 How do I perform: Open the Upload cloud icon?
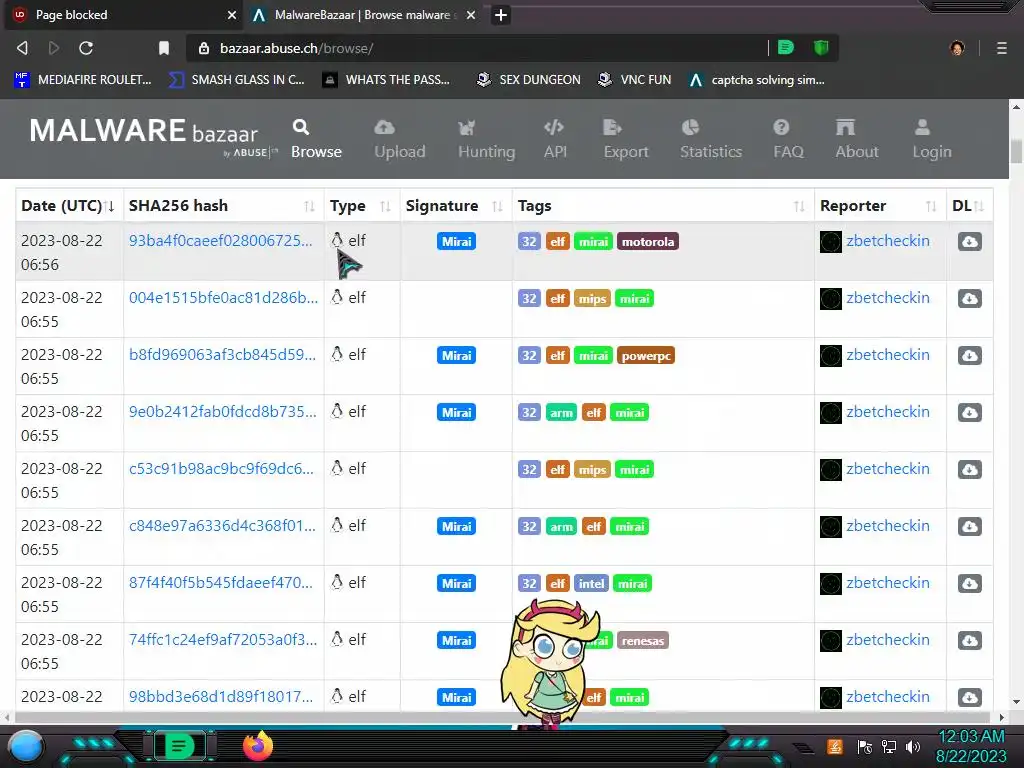(x=384, y=127)
